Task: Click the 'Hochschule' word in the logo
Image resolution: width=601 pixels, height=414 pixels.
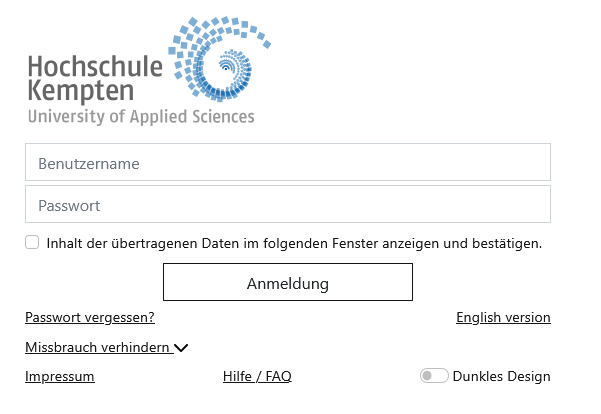Action: 95,67
